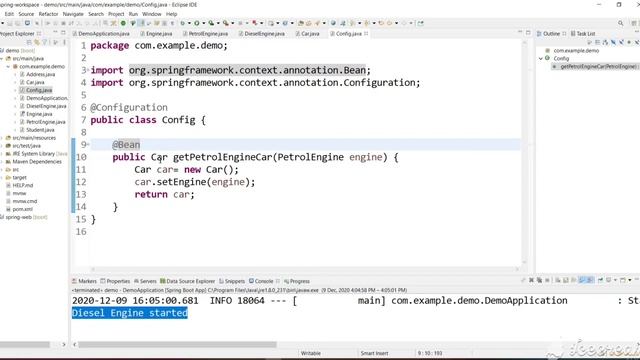Expand the target folder node
Image resolution: width=640 pixels, height=360 pixels.
tap(2, 178)
